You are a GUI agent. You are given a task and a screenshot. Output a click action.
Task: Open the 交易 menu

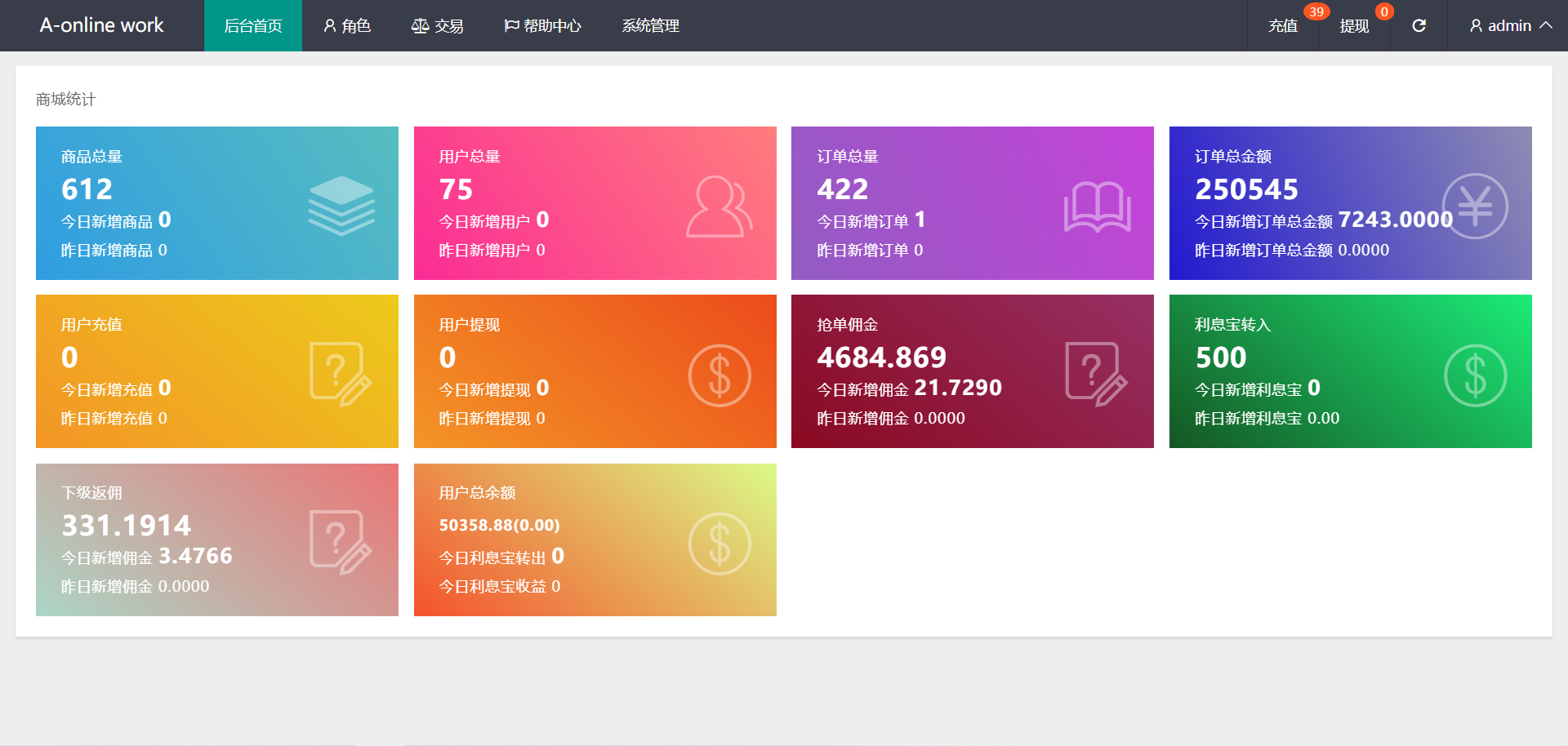438,26
